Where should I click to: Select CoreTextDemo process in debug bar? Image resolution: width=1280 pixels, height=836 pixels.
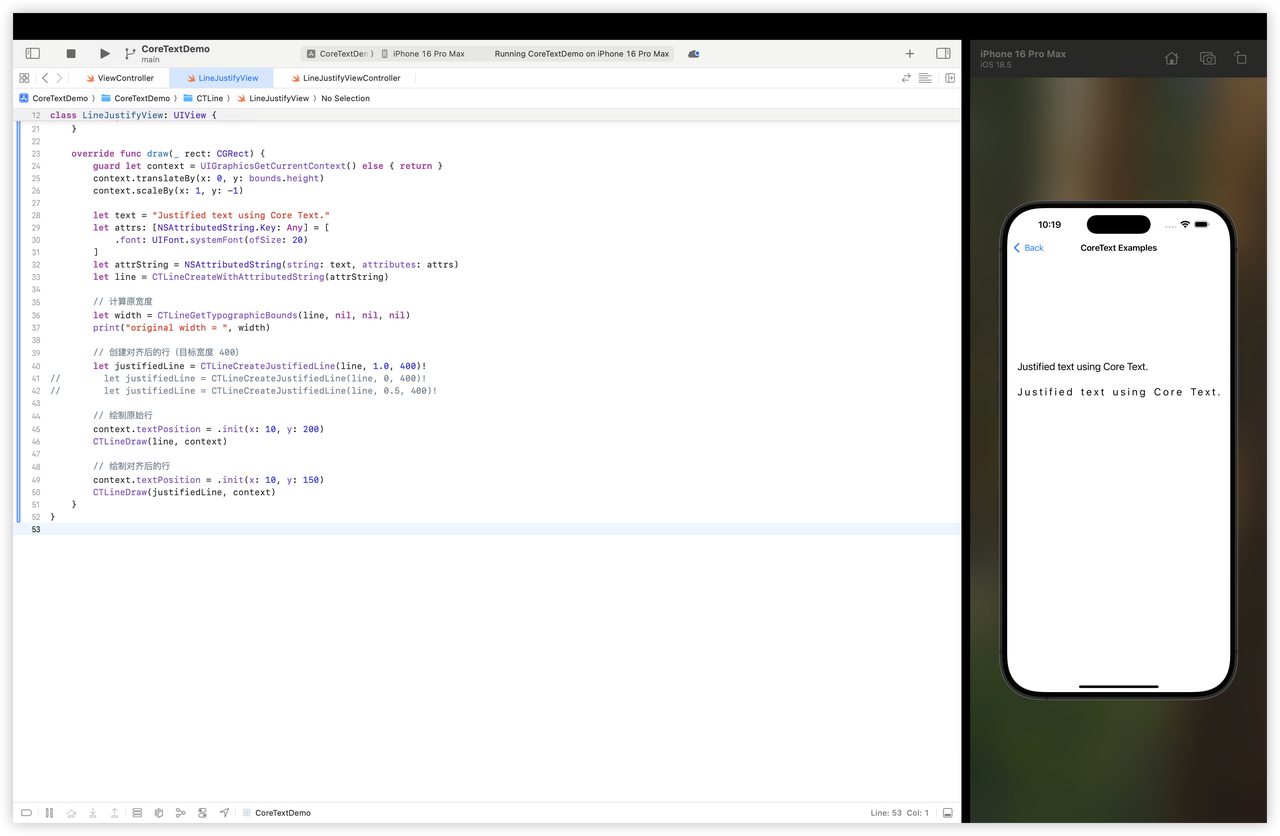277,813
